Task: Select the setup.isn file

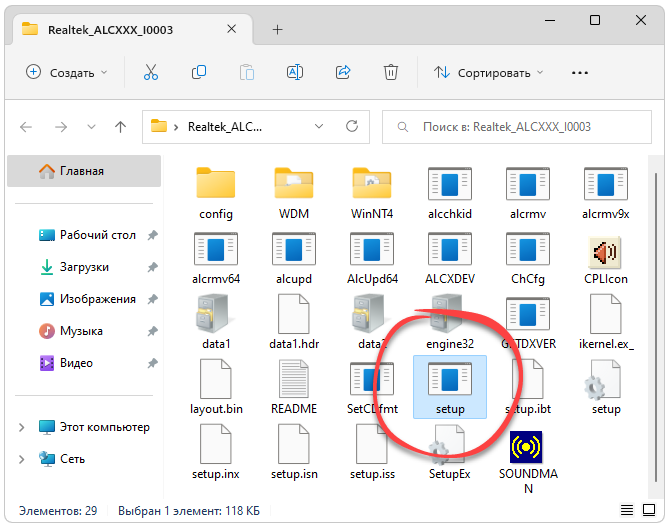Action: coord(294,452)
